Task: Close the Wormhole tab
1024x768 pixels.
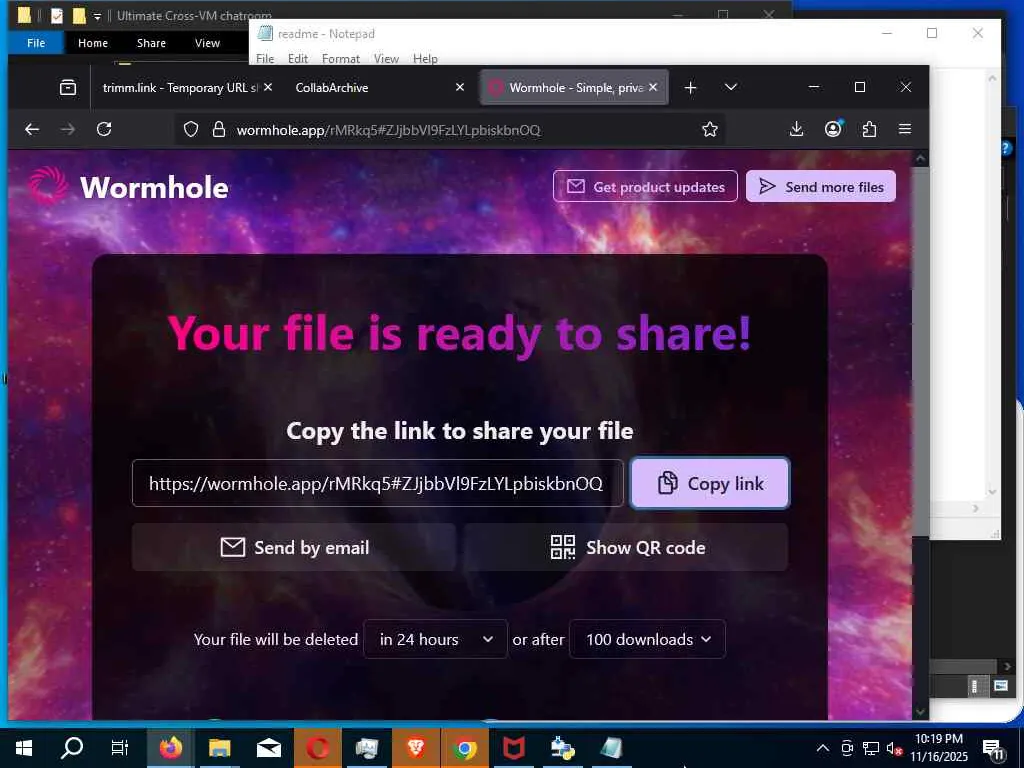Action: pyautogui.click(x=653, y=87)
